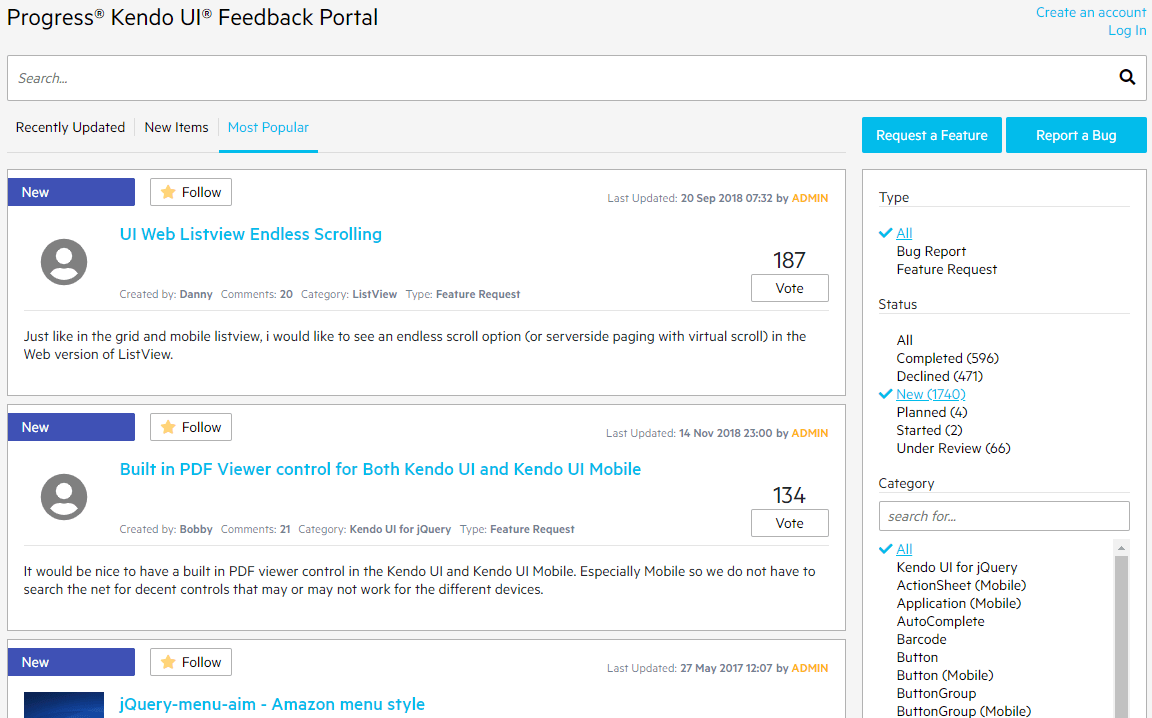This screenshot has height=718, width=1152.
Task: Focus the Category search box
Action: (1004, 516)
